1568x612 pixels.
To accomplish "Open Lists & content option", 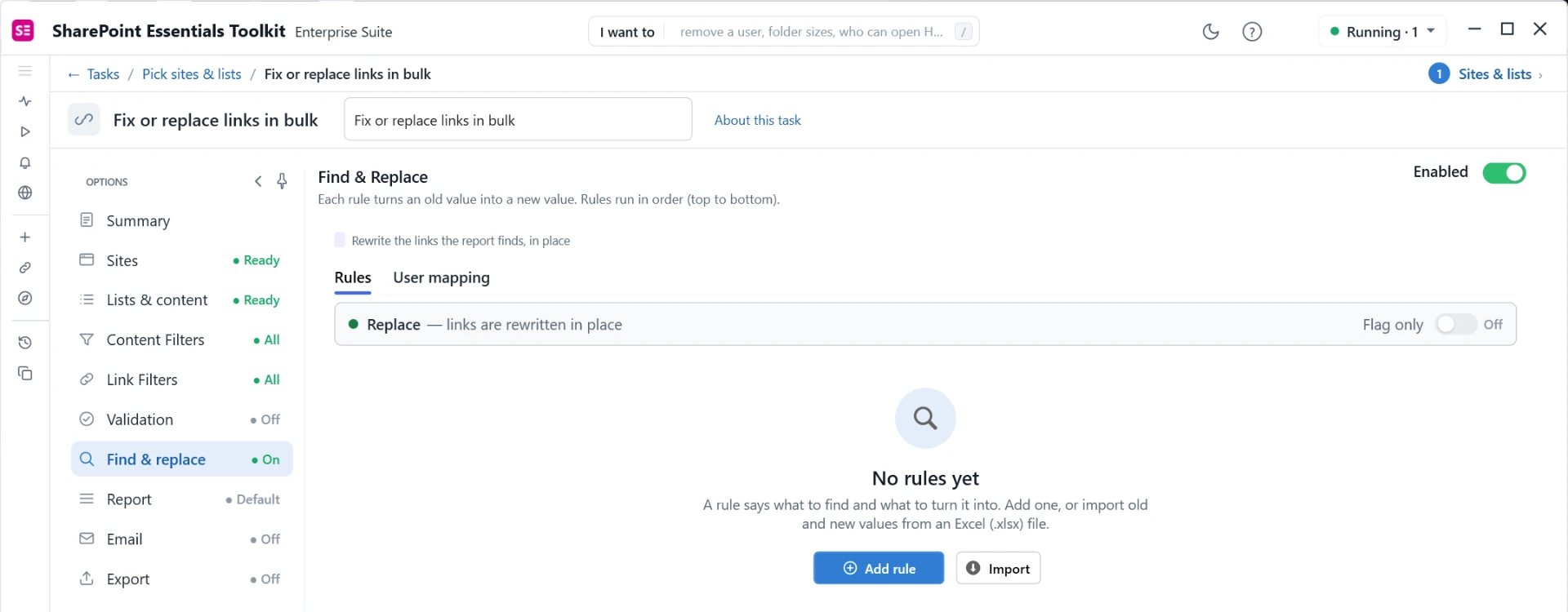I will (x=182, y=300).
